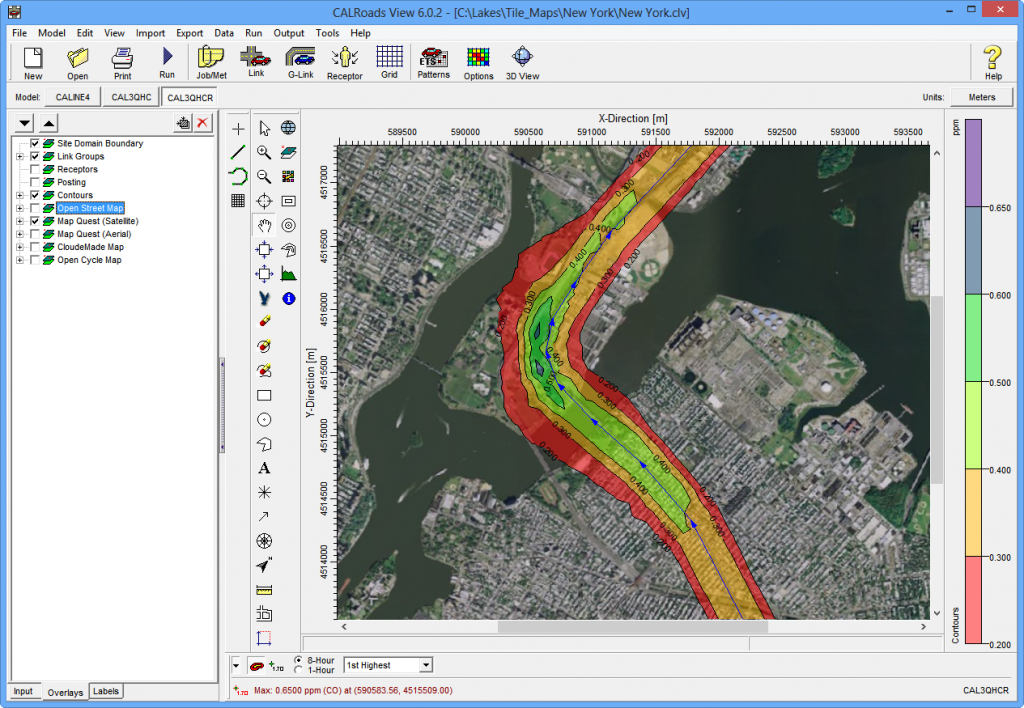
Task: Open the Output menu
Action: pyautogui.click(x=289, y=33)
